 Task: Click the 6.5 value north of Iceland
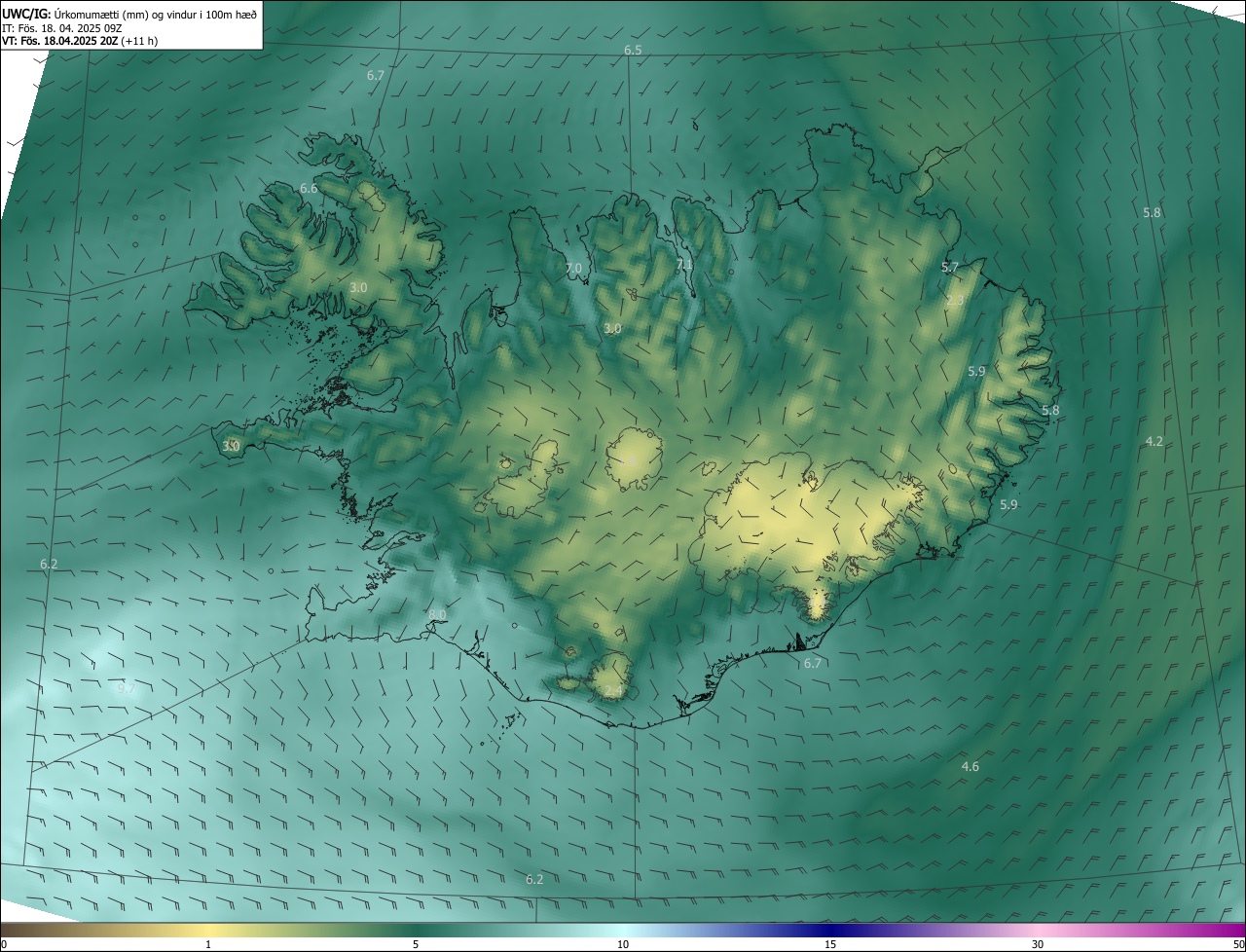(x=633, y=50)
